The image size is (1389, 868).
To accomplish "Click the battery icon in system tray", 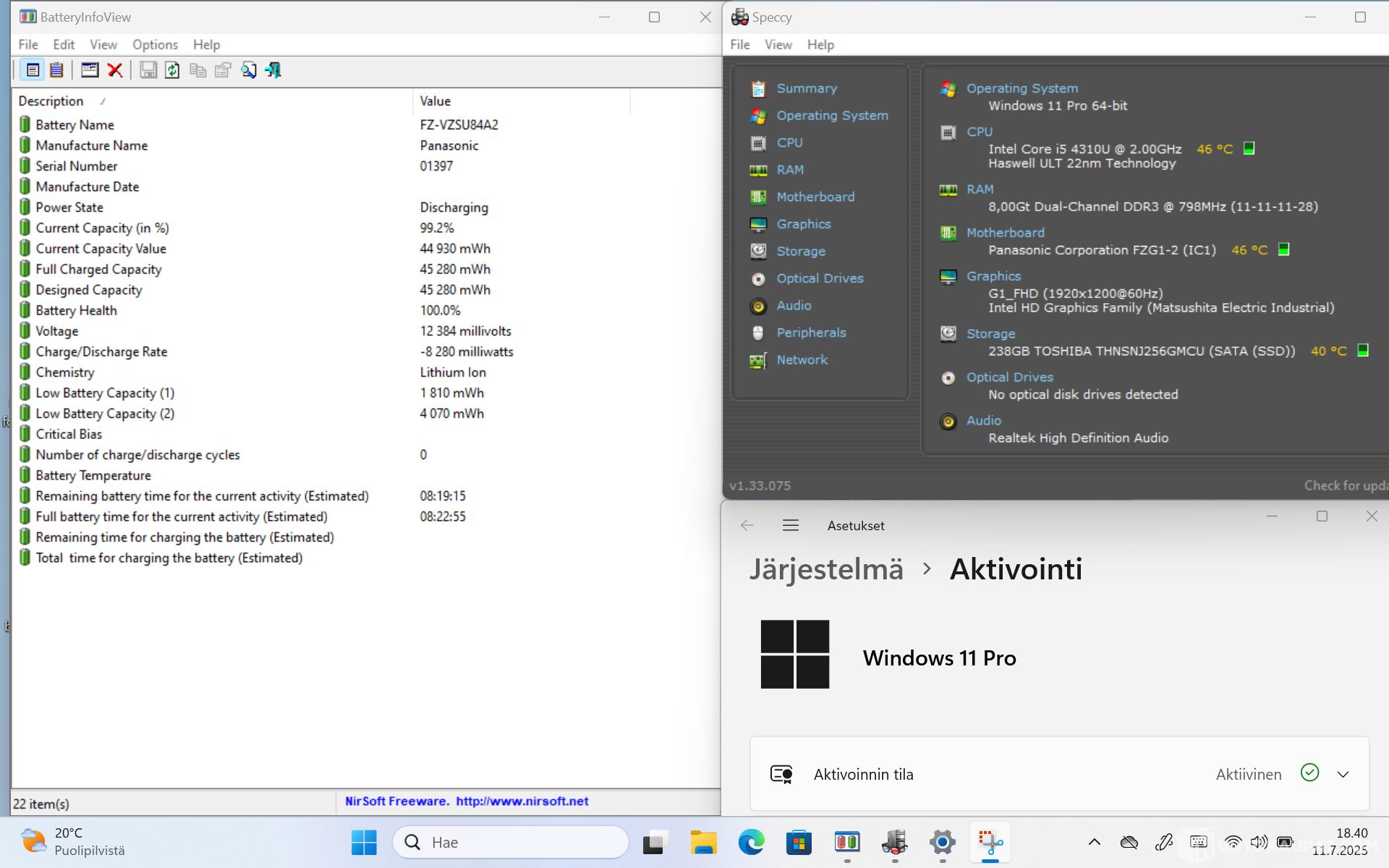I will [1285, 842].
